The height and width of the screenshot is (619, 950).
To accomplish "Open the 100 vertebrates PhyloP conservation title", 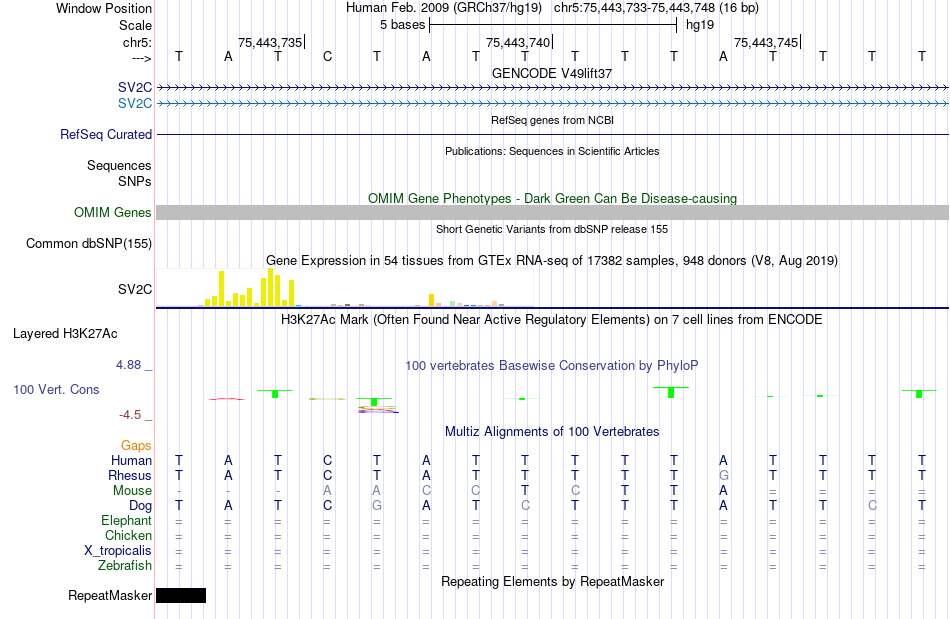I will pos(552,365).
